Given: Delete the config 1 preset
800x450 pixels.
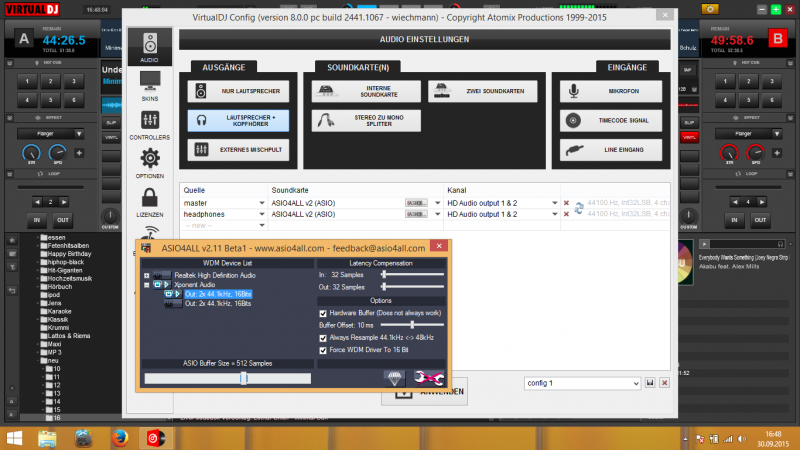Looking at the screenshot, I should [x=664, y=383].
